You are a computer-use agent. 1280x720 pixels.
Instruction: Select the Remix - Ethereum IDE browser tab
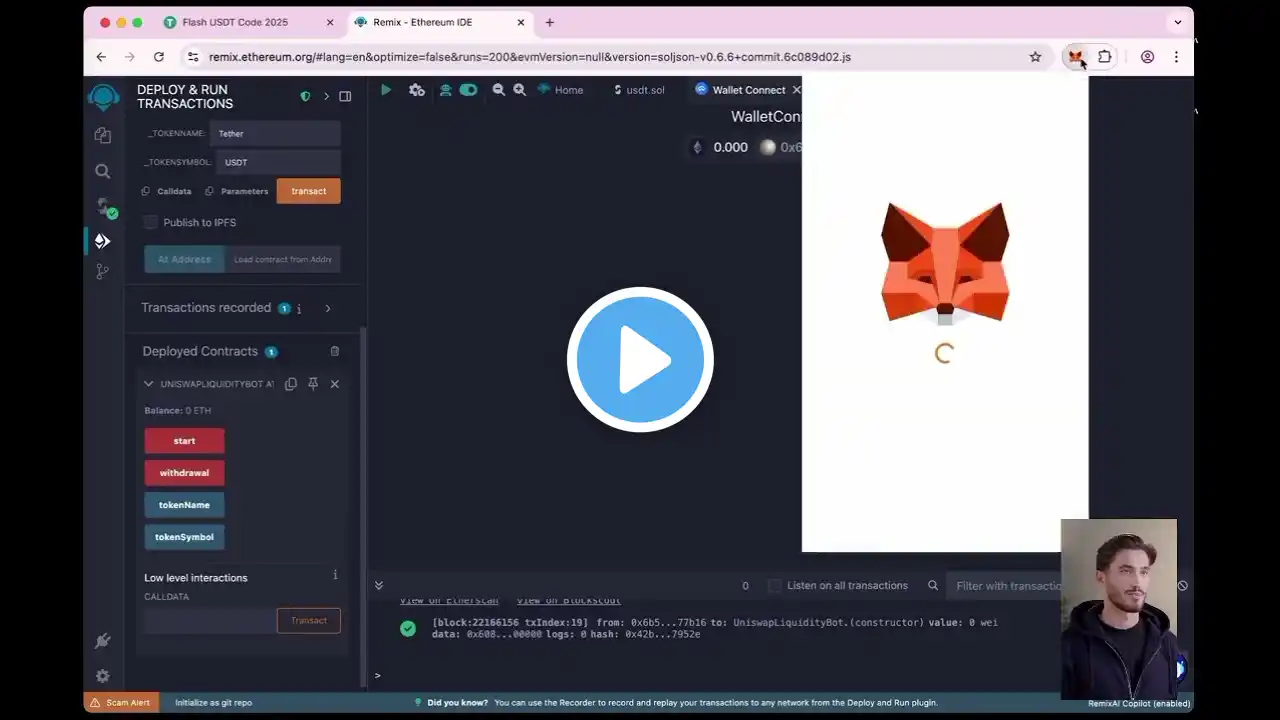442,22
